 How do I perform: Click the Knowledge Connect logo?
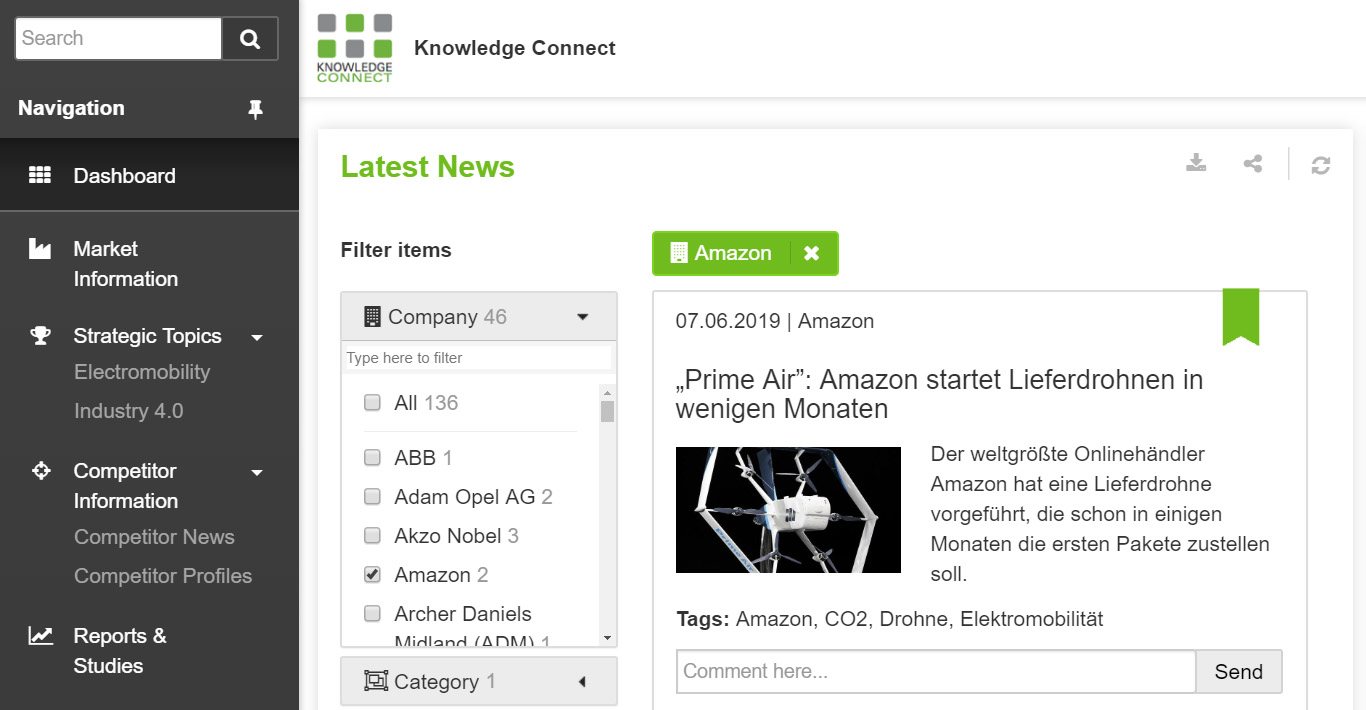coord(355,48)
